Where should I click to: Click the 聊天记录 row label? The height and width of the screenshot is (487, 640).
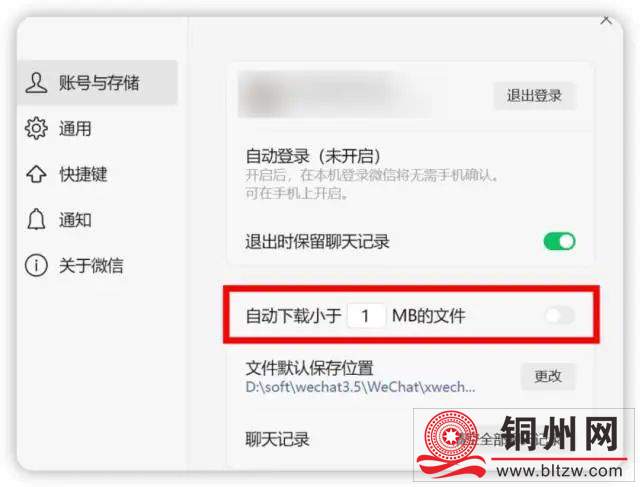[x=278, y=440]
